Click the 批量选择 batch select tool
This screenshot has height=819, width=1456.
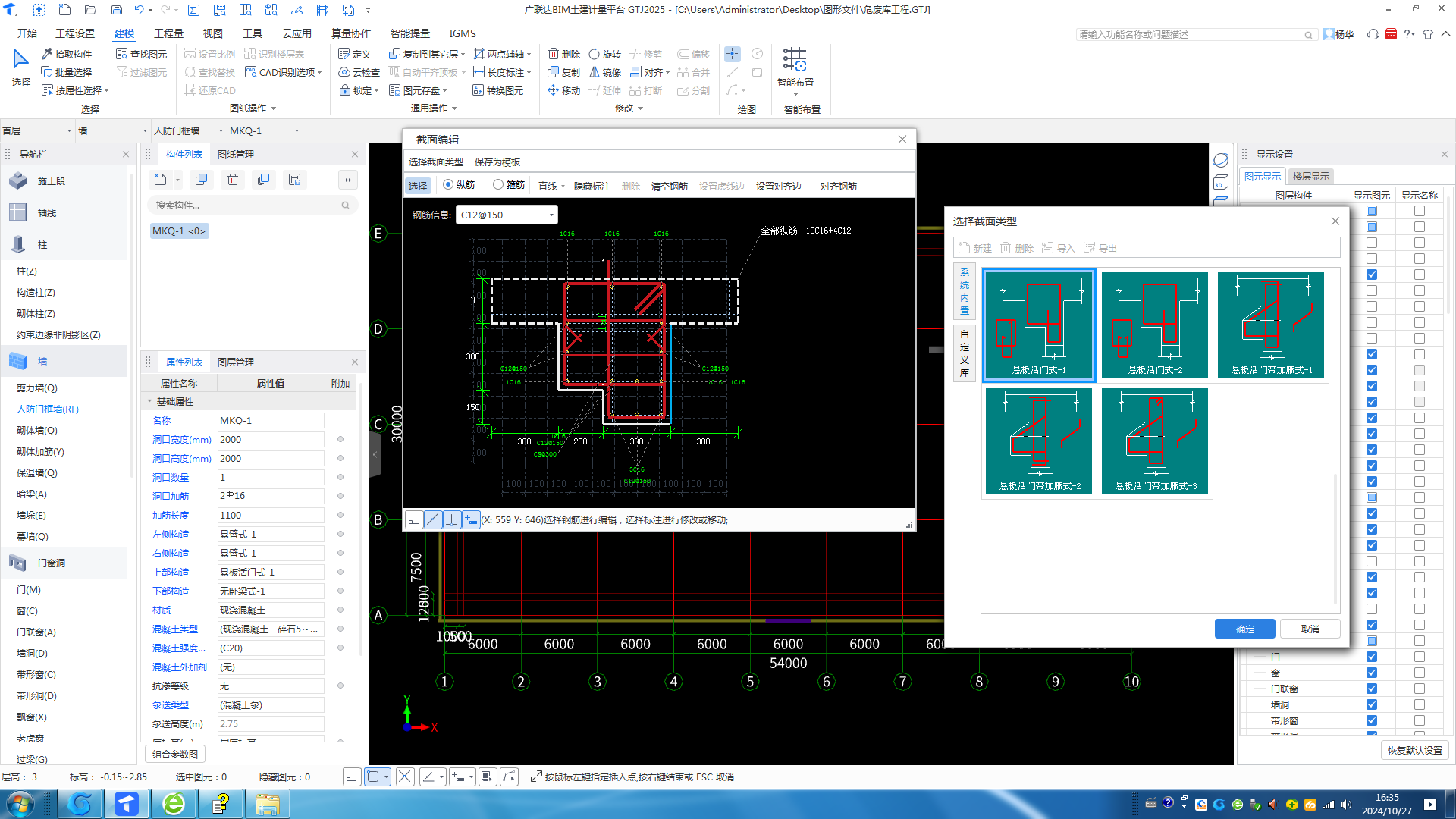(67, 72)
